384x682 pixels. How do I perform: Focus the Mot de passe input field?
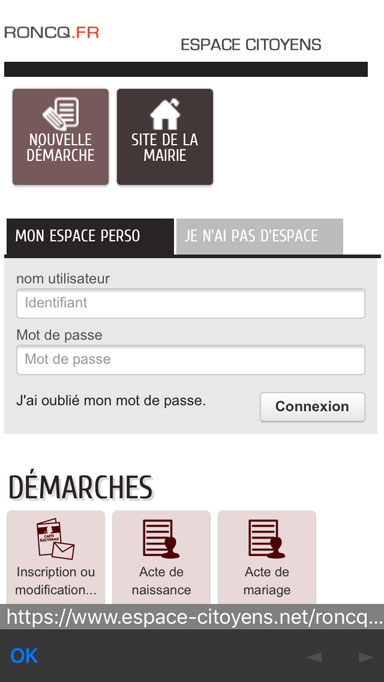(x=190, y=360)
